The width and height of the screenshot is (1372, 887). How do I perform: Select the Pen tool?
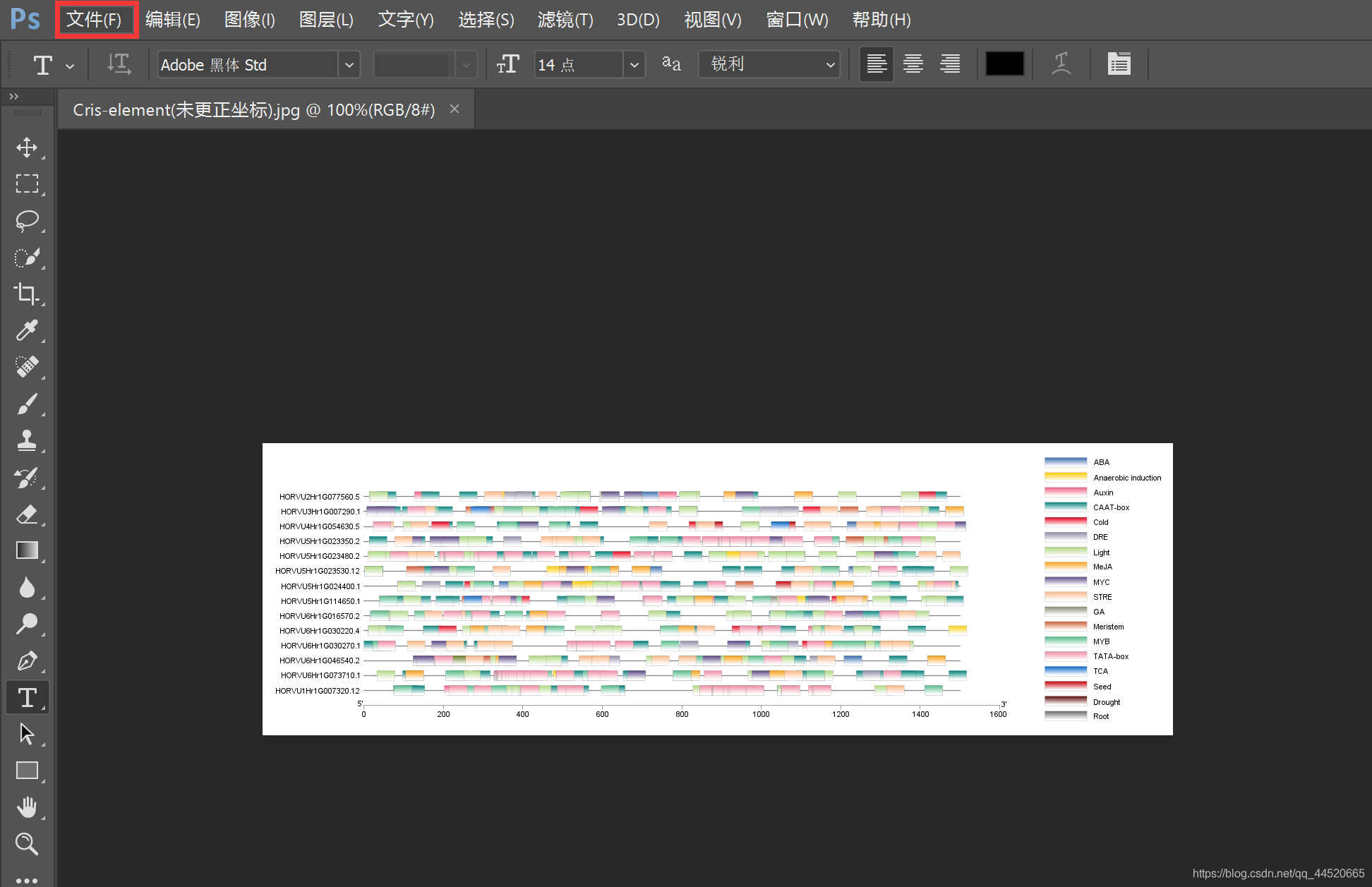pos(27,661)
